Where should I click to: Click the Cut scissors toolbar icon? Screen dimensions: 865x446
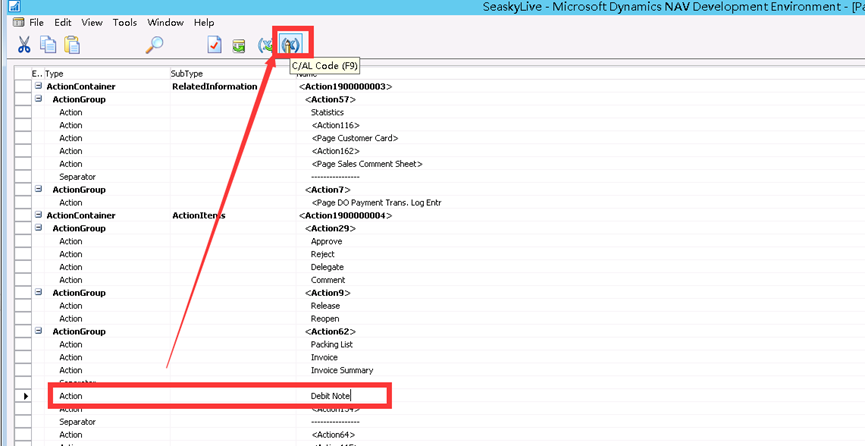tap(24, 45)
